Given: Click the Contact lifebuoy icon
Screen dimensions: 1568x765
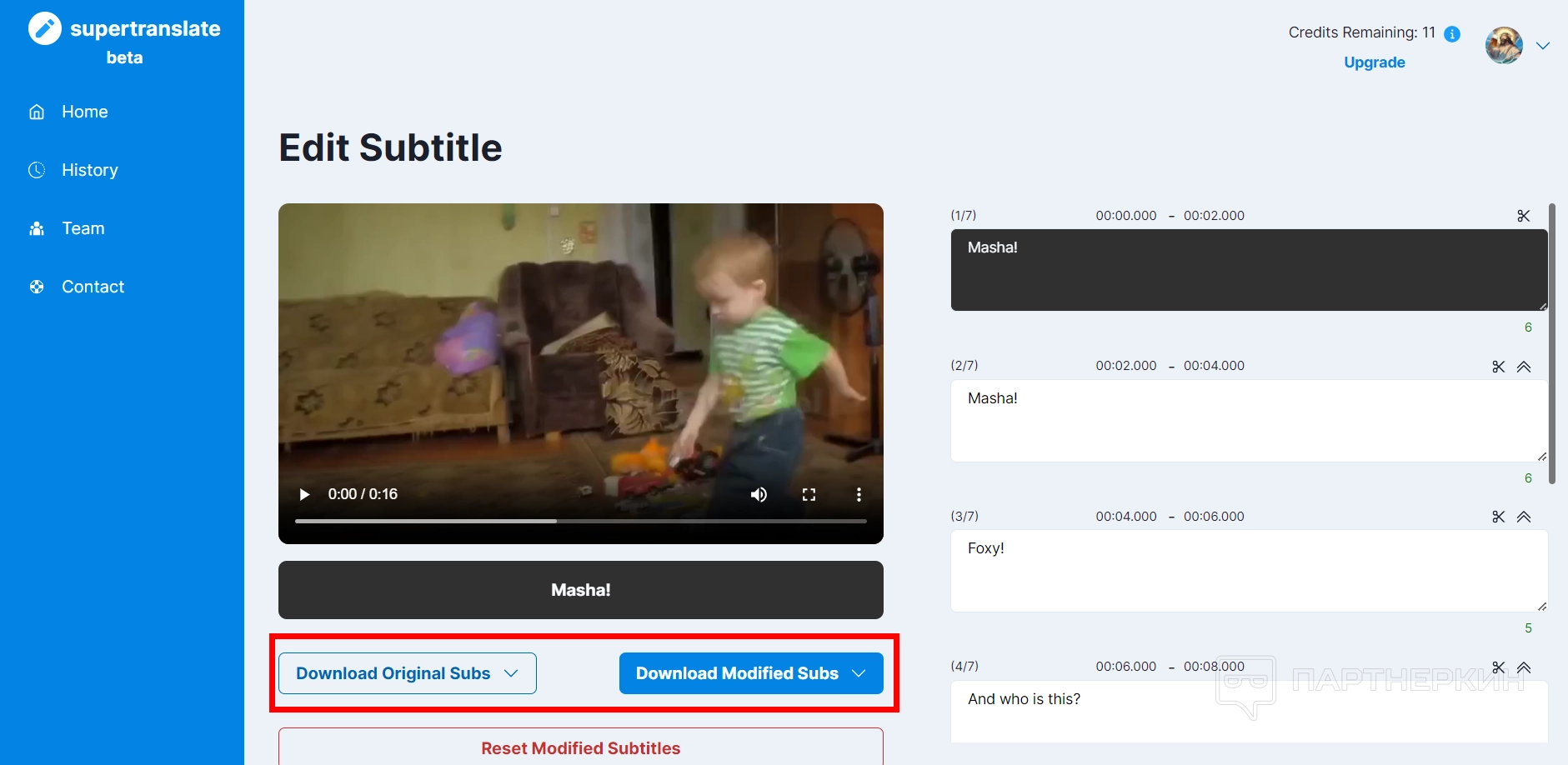Looking at the screenshot, I should coord(37,287).
